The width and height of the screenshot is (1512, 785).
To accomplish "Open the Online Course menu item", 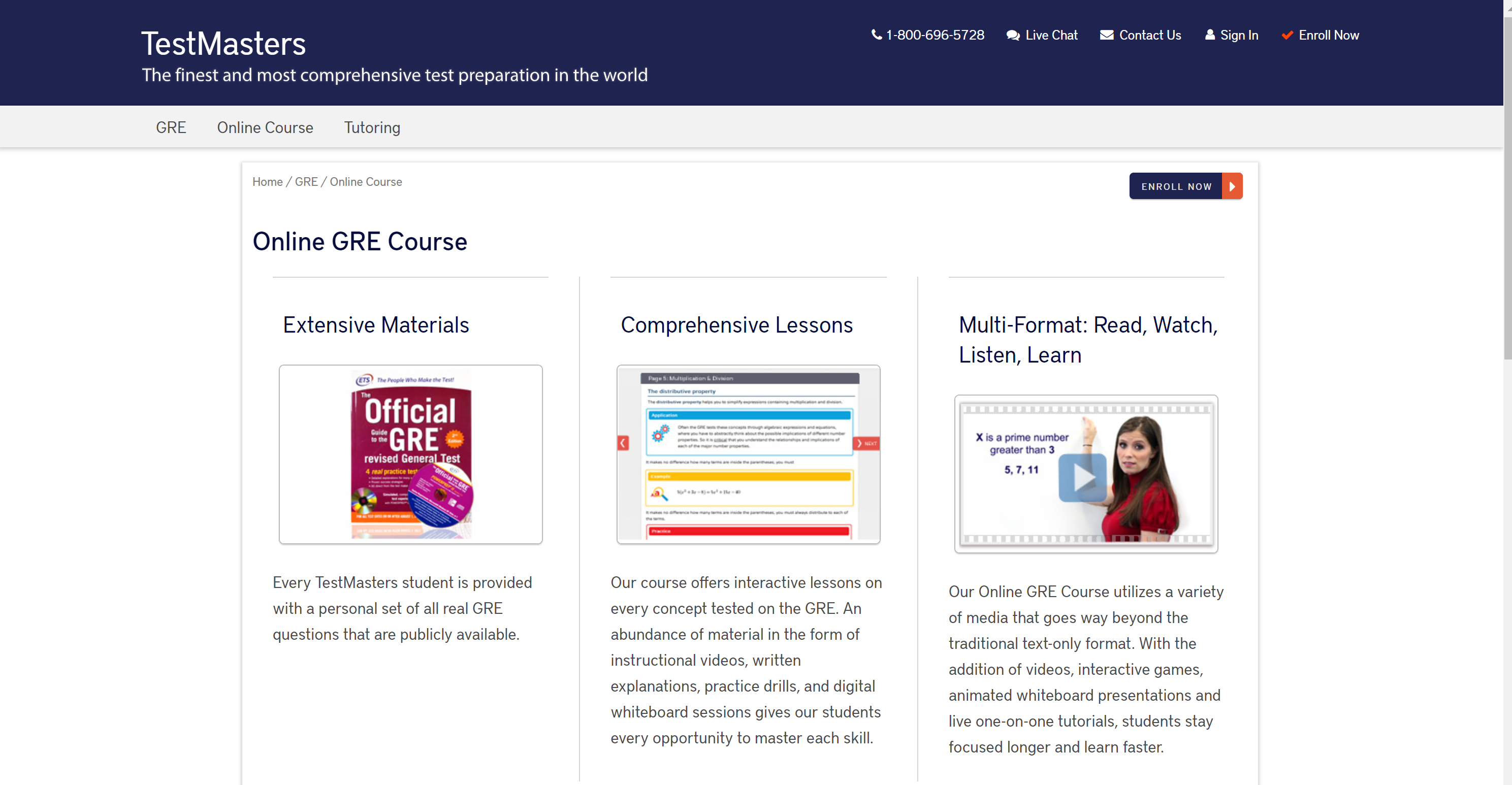I will tap(265, 127).
